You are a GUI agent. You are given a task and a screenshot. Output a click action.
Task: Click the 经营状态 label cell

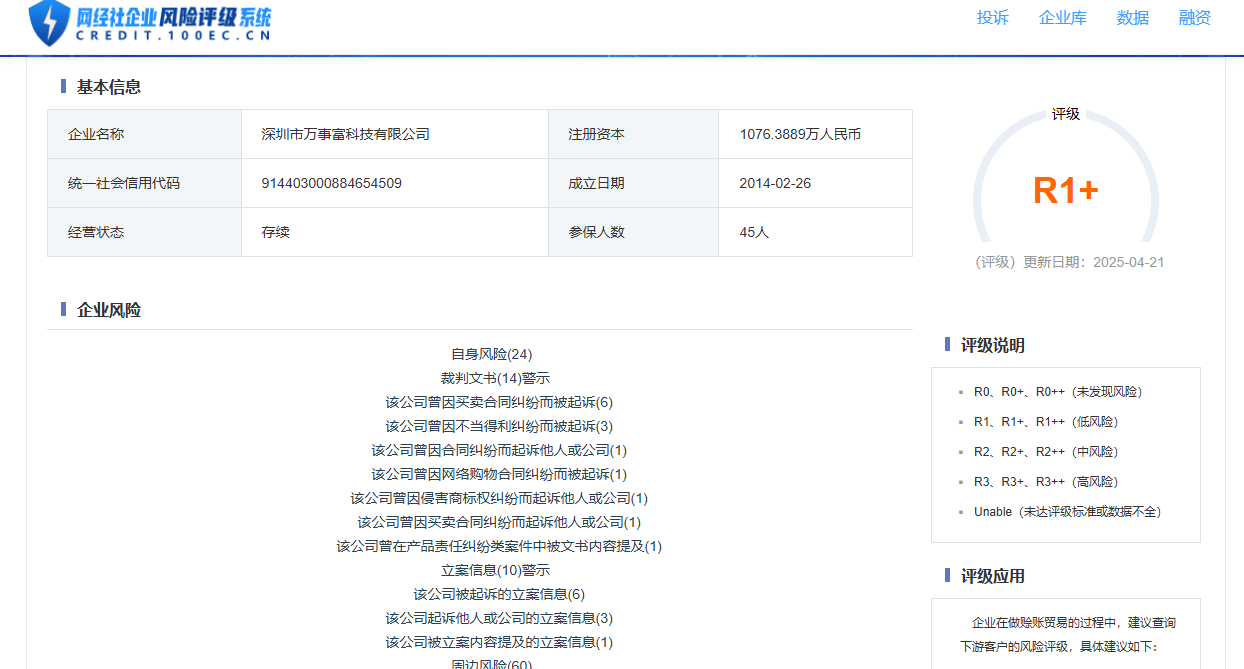145,232
